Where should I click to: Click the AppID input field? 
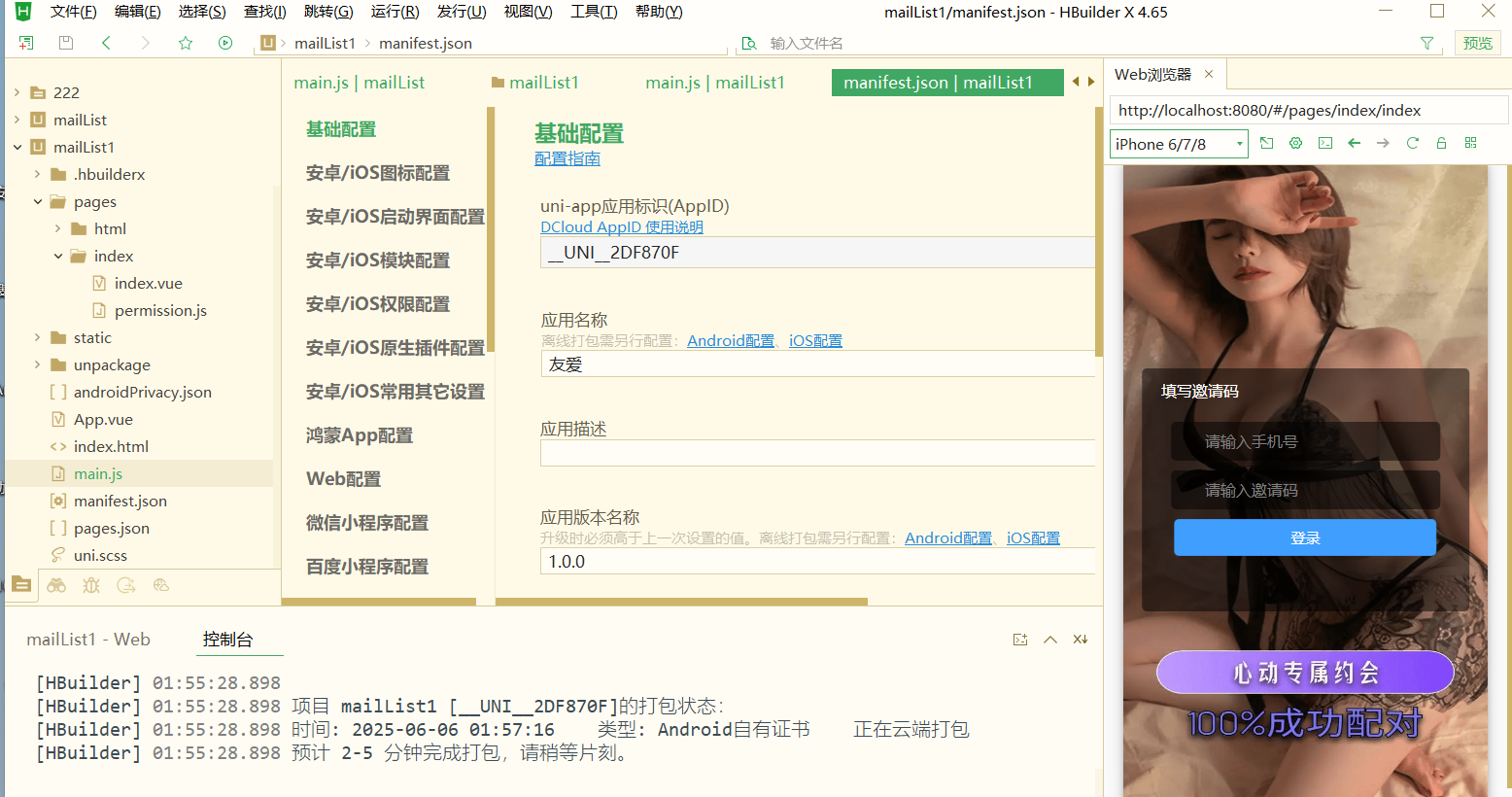coord(817,253)
